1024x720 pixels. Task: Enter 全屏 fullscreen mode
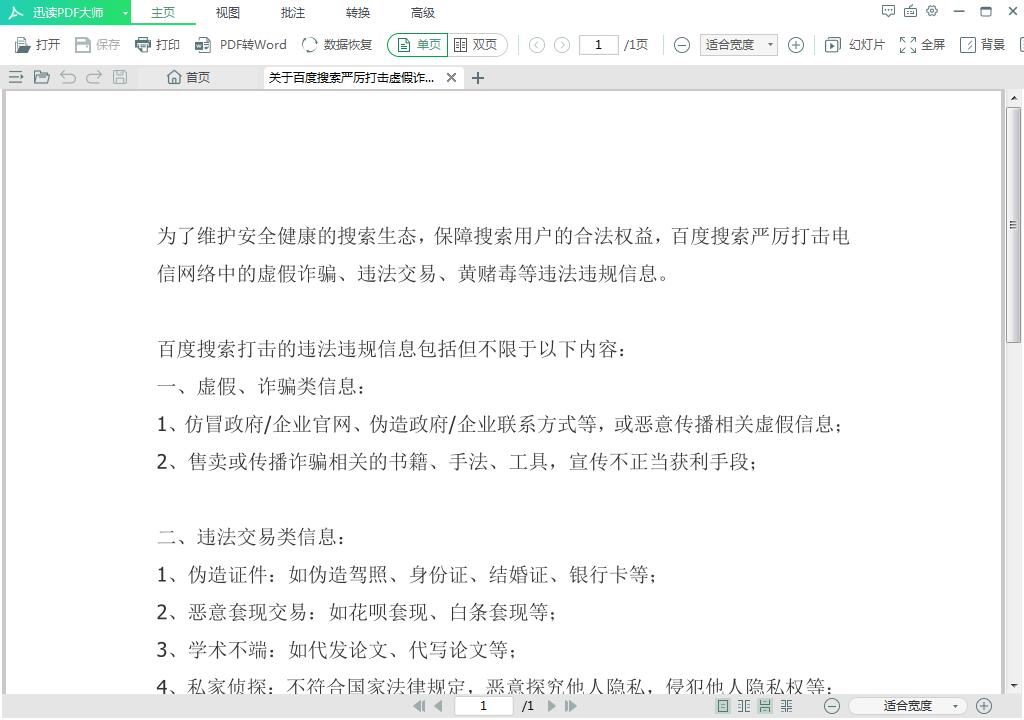click(x=922, y=45)
